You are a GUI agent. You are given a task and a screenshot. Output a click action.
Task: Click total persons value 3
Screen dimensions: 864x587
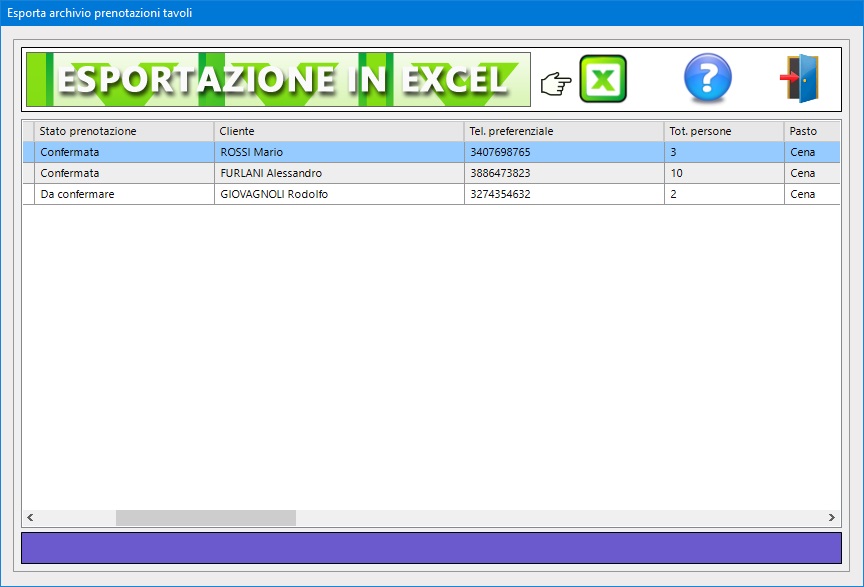pos(724,152)
